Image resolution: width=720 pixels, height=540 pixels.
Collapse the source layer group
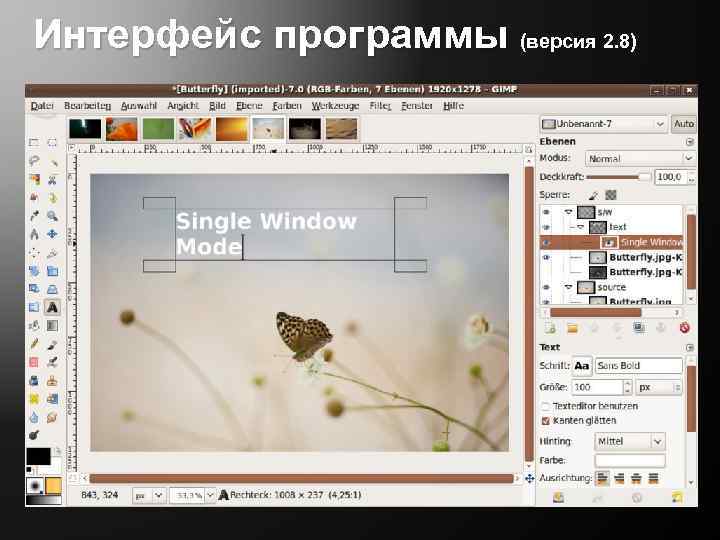568,287
